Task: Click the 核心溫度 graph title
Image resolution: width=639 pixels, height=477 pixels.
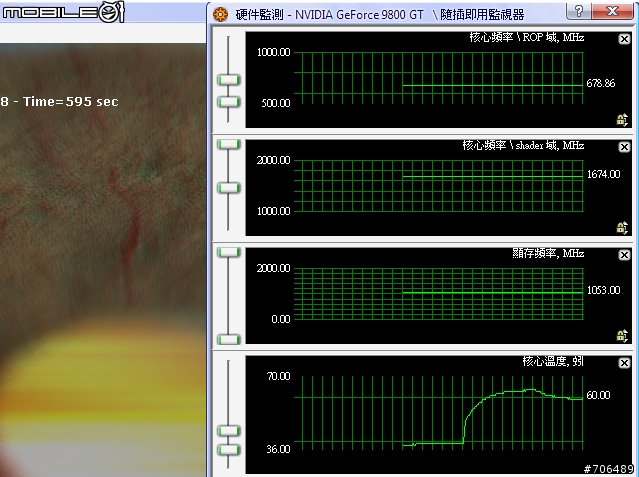Action: (x=553, y=361)
